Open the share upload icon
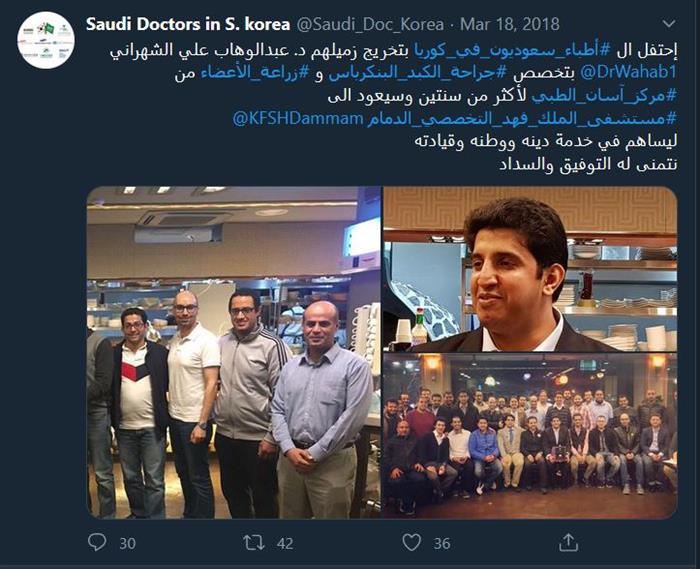Screen dimensions: 700x569 [568, 542]
